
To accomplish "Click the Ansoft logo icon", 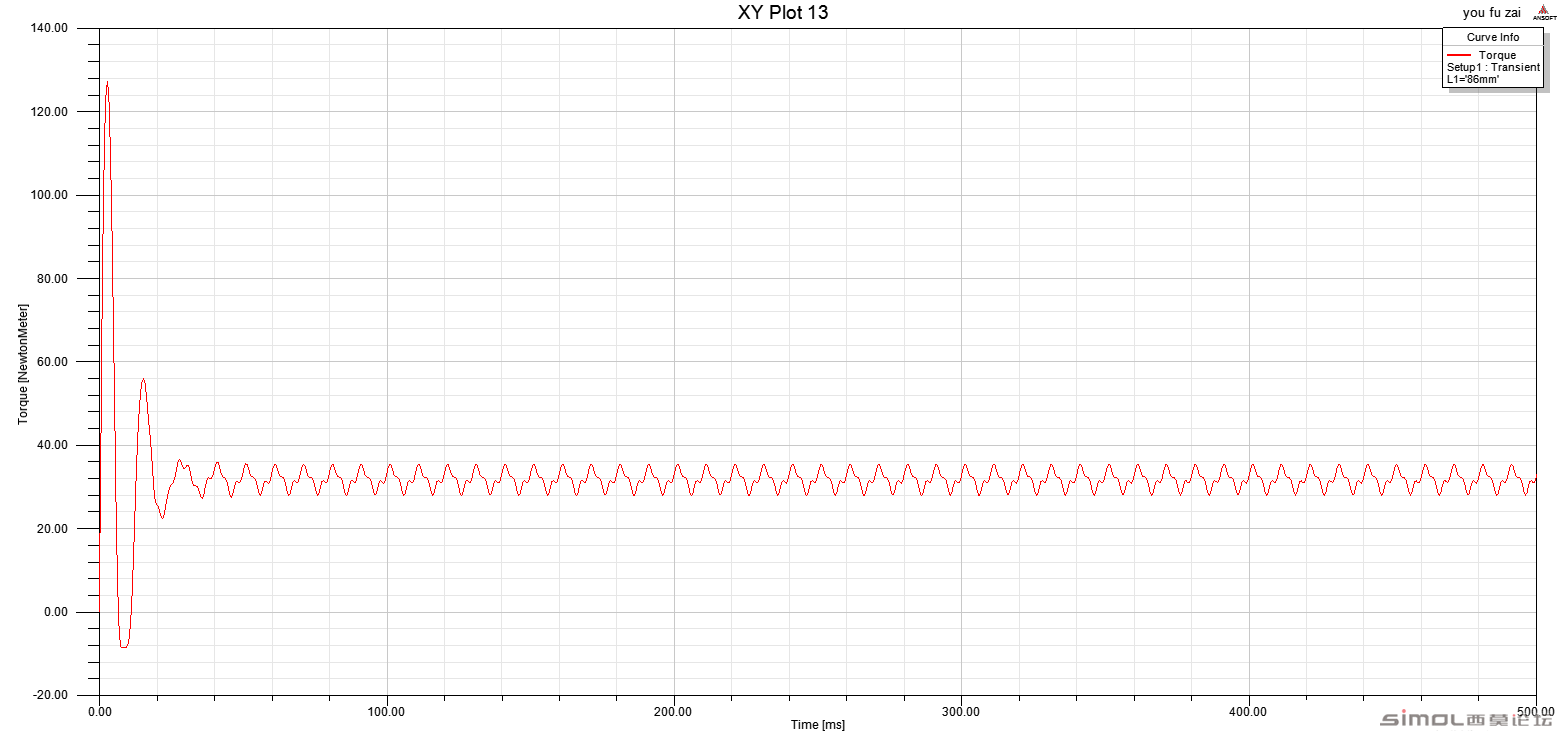I will (1543, 12).
